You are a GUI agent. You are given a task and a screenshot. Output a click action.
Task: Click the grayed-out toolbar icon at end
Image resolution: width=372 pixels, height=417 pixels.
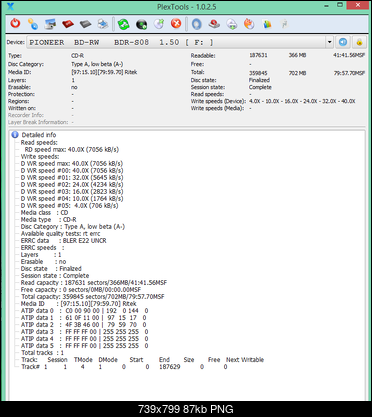[x=284, y=24]
